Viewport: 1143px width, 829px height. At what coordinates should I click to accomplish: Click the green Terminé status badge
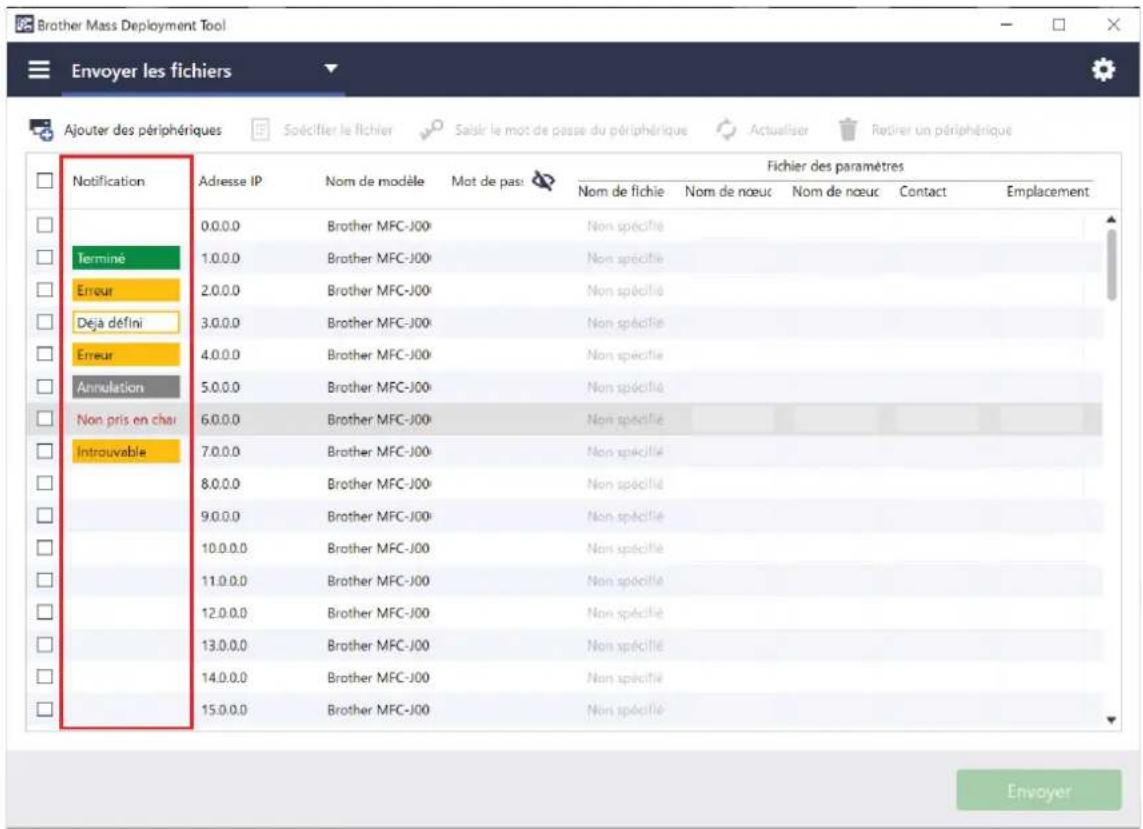pyautogui.click(x=126, y=257)
